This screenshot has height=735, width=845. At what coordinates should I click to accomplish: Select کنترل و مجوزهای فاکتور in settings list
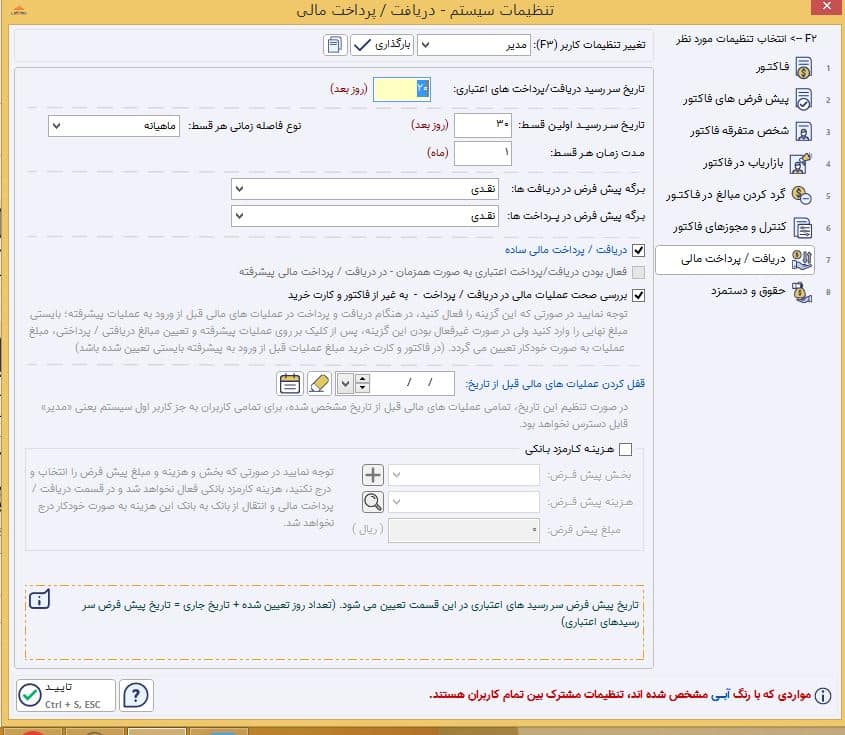click(x=735, y=227)
